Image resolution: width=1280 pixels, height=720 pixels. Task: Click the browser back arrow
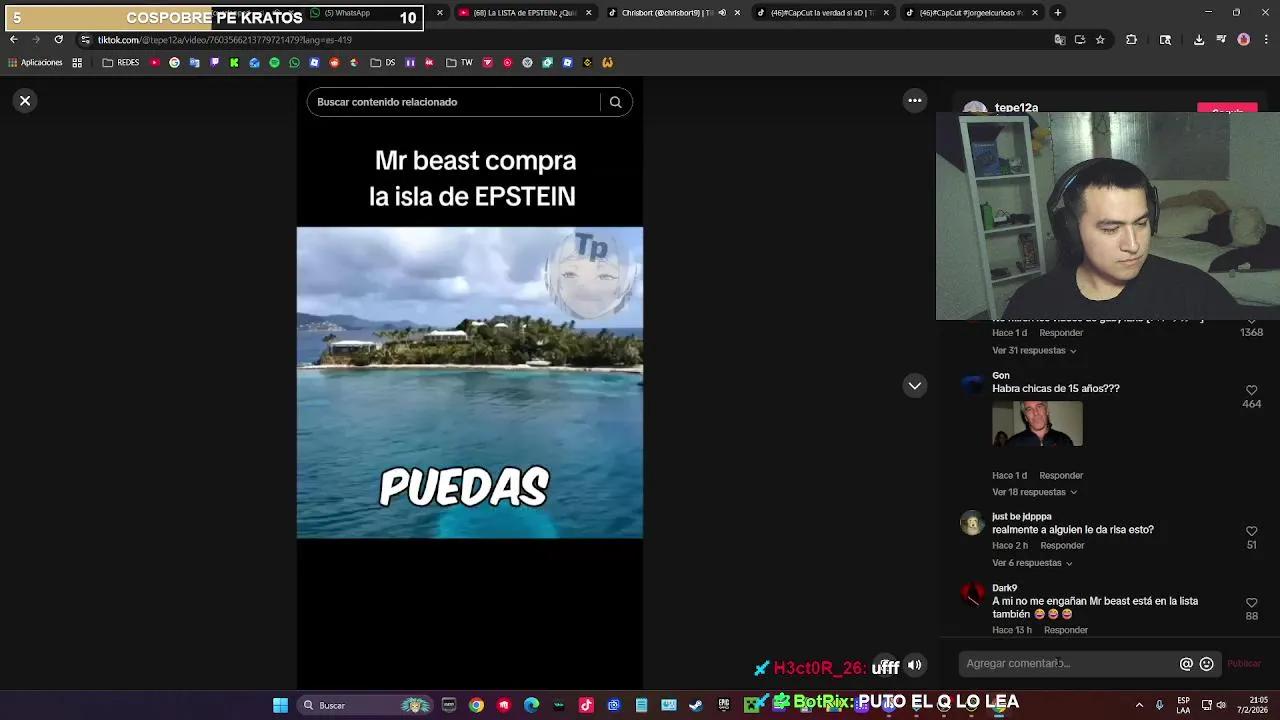13,40
